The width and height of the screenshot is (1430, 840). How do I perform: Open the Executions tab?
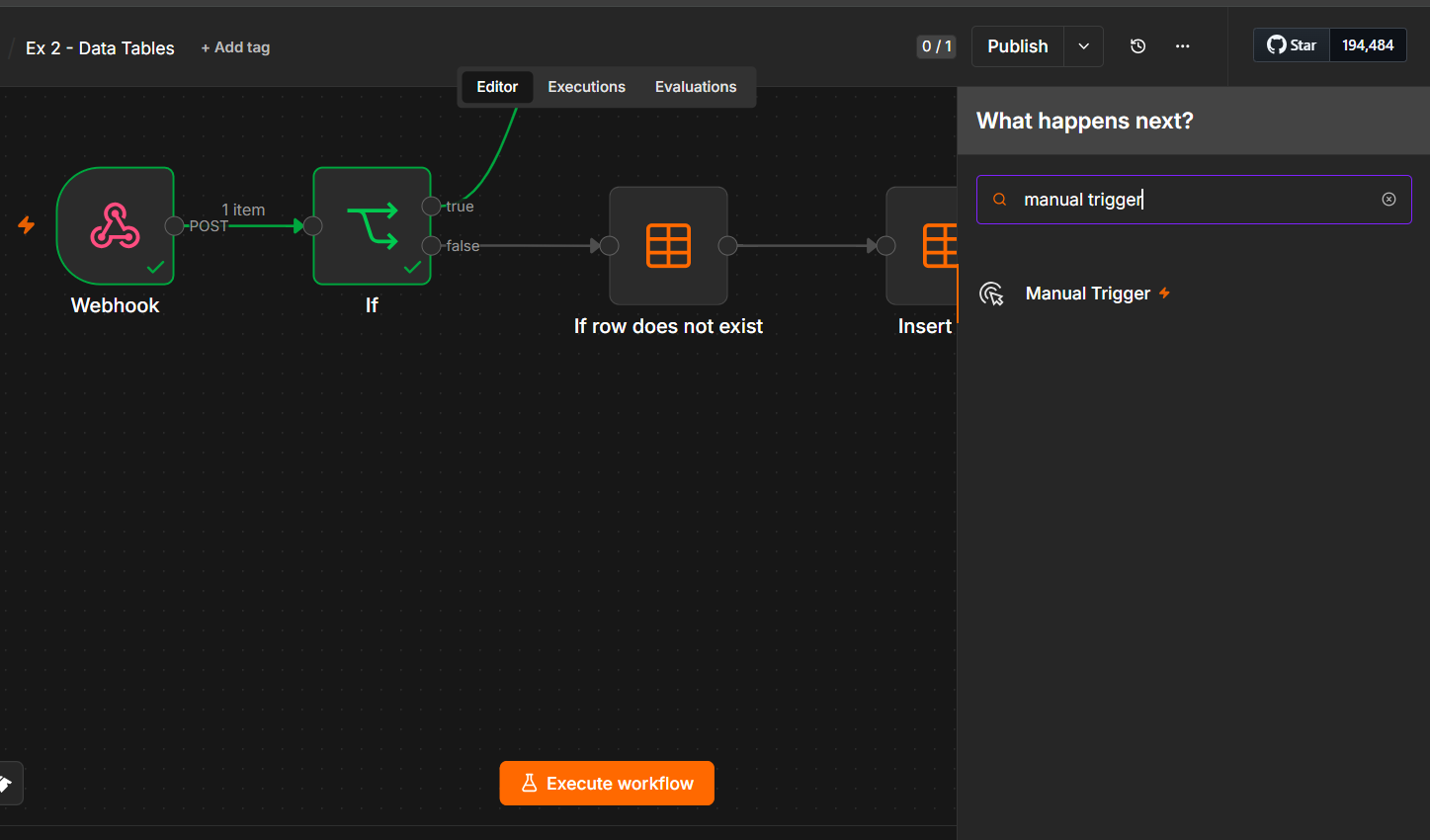click(586, 87)
